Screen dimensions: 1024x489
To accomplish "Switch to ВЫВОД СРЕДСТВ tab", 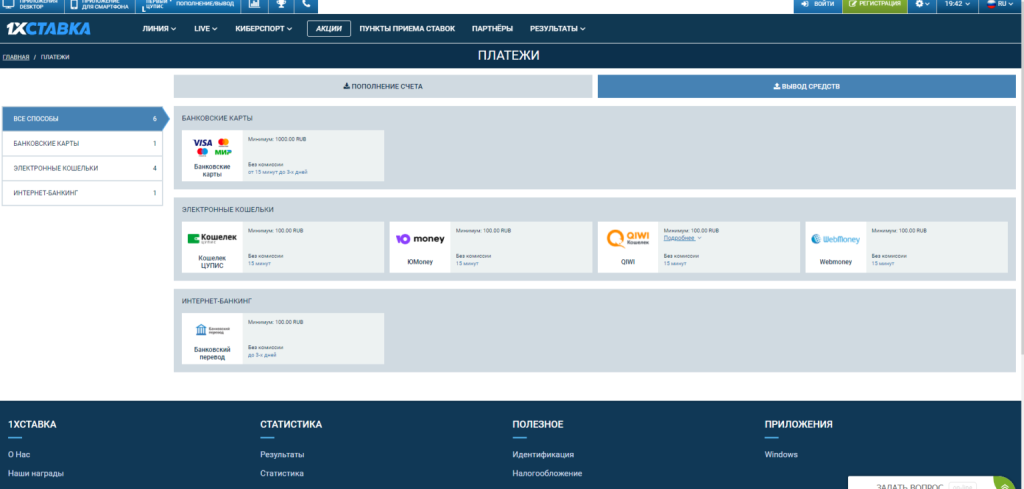I will 806,87.
